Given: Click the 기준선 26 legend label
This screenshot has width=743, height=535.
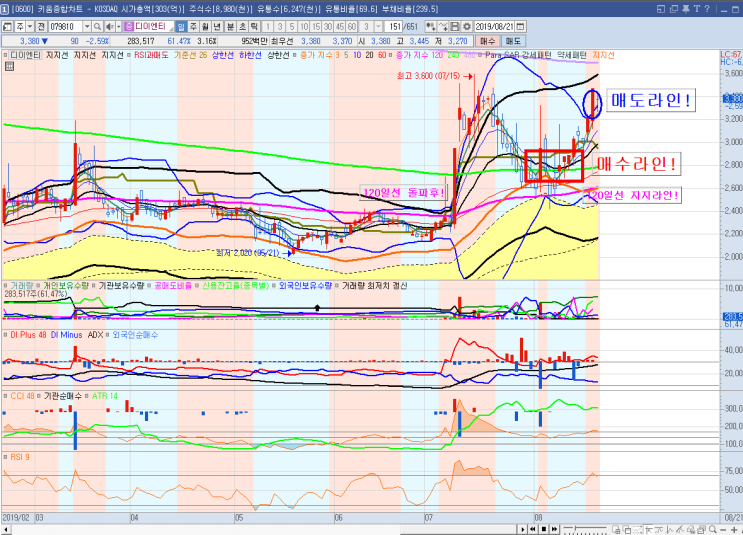Looking at the screenshot, I should point(190,55).
